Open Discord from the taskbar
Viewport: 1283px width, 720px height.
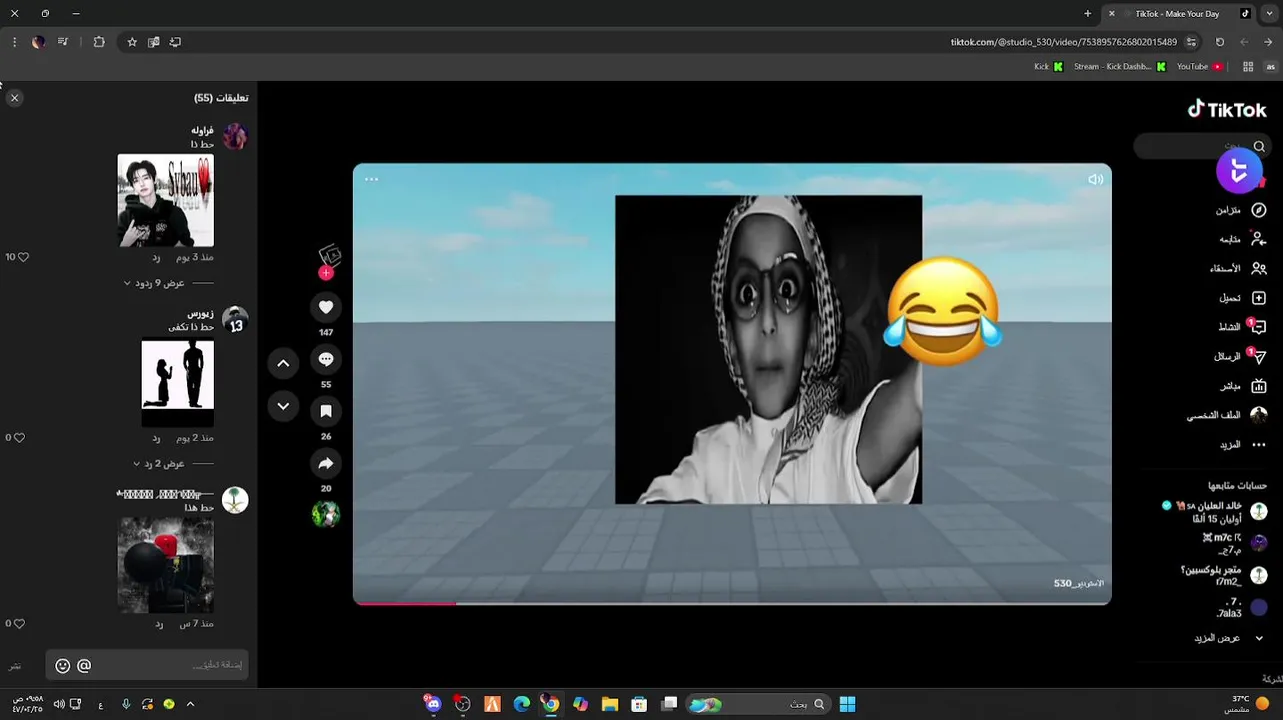tap(432, 704)
